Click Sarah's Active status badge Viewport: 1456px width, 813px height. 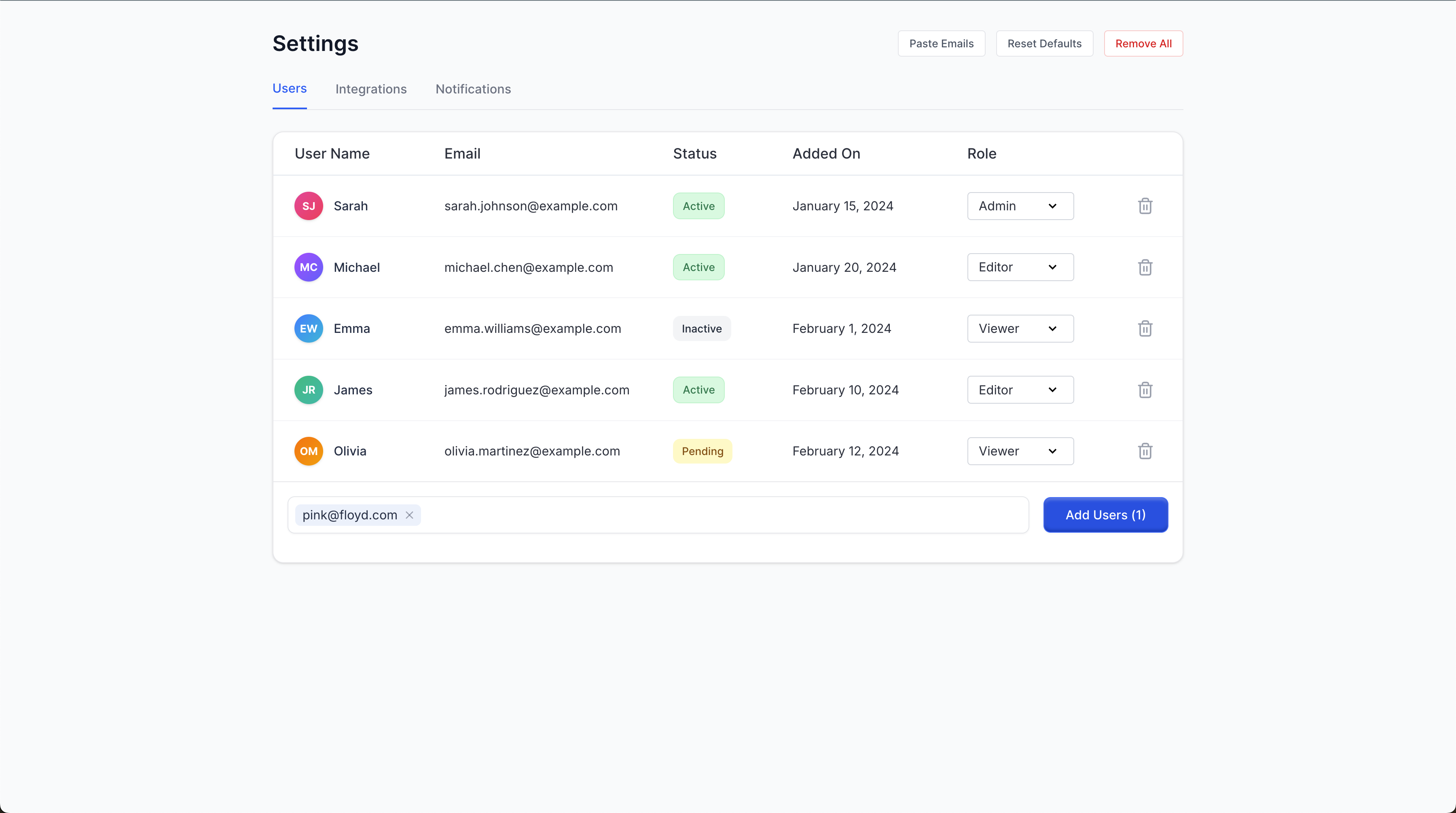[698, 206]
